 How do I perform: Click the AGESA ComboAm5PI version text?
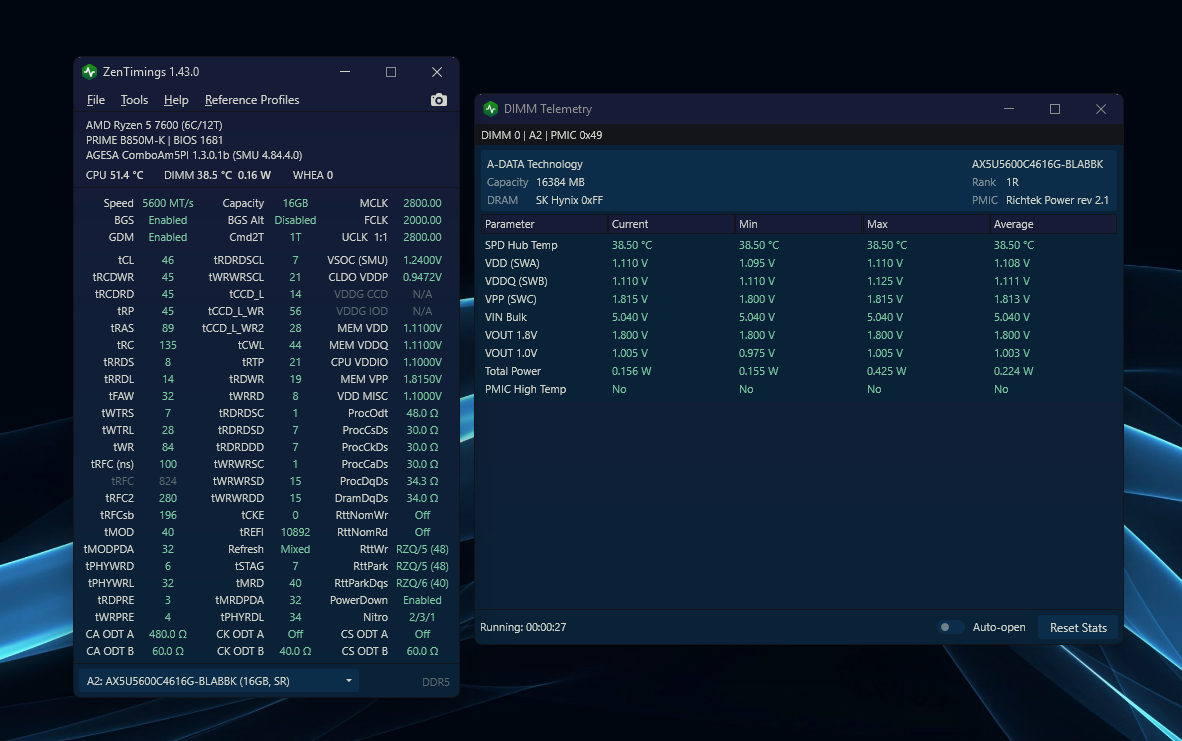(x=194, y=155)
